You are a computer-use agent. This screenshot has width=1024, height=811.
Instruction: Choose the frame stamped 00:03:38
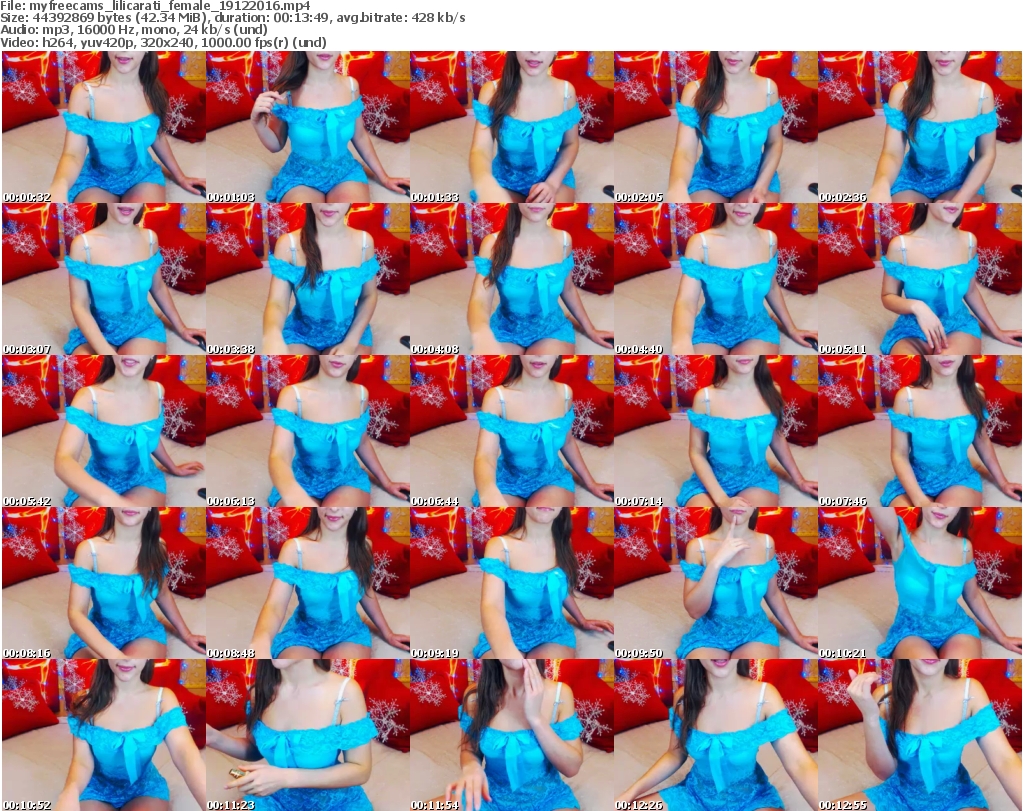point(308,279)
